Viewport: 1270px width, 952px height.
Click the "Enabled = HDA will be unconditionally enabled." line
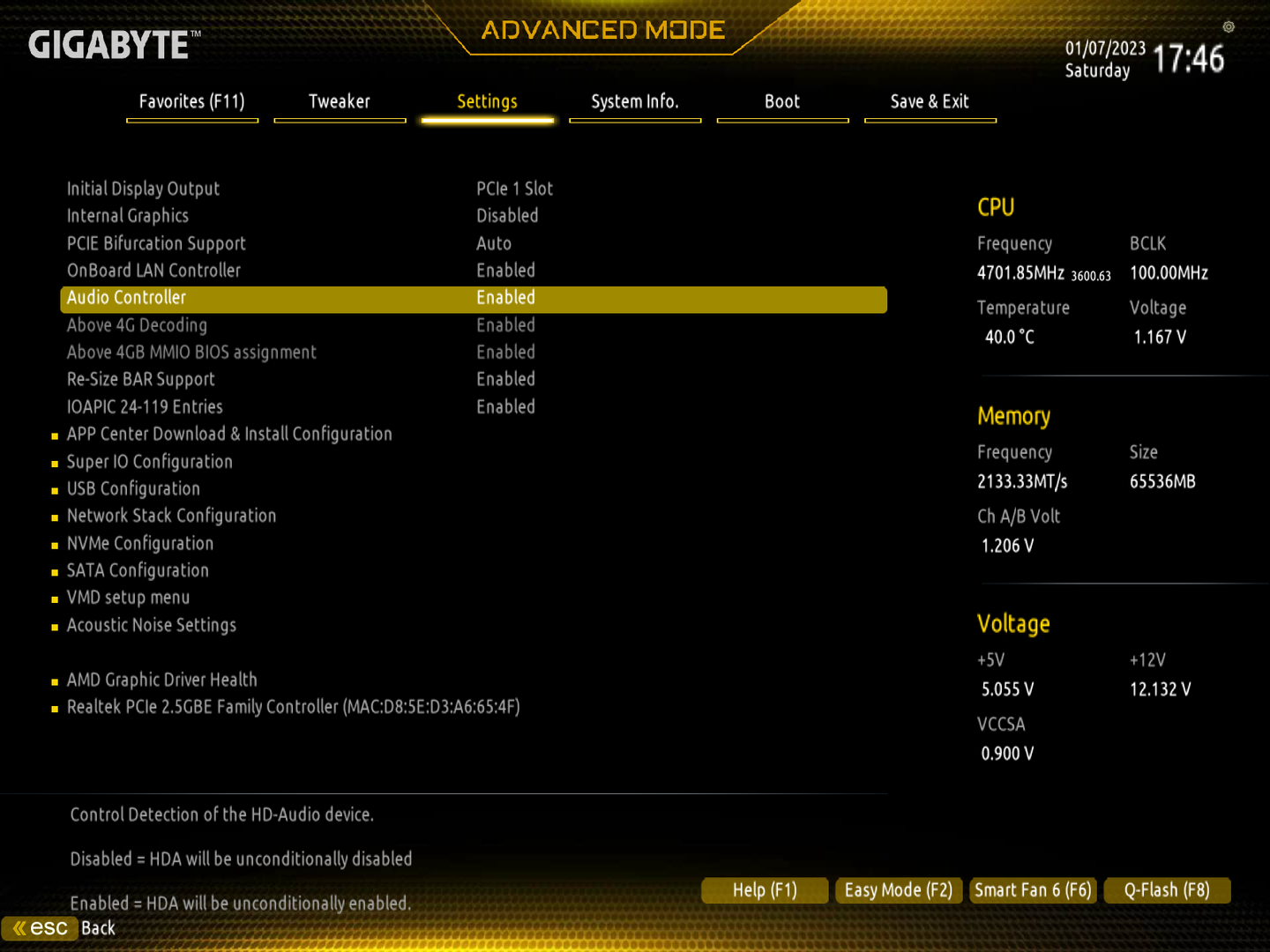241,904
